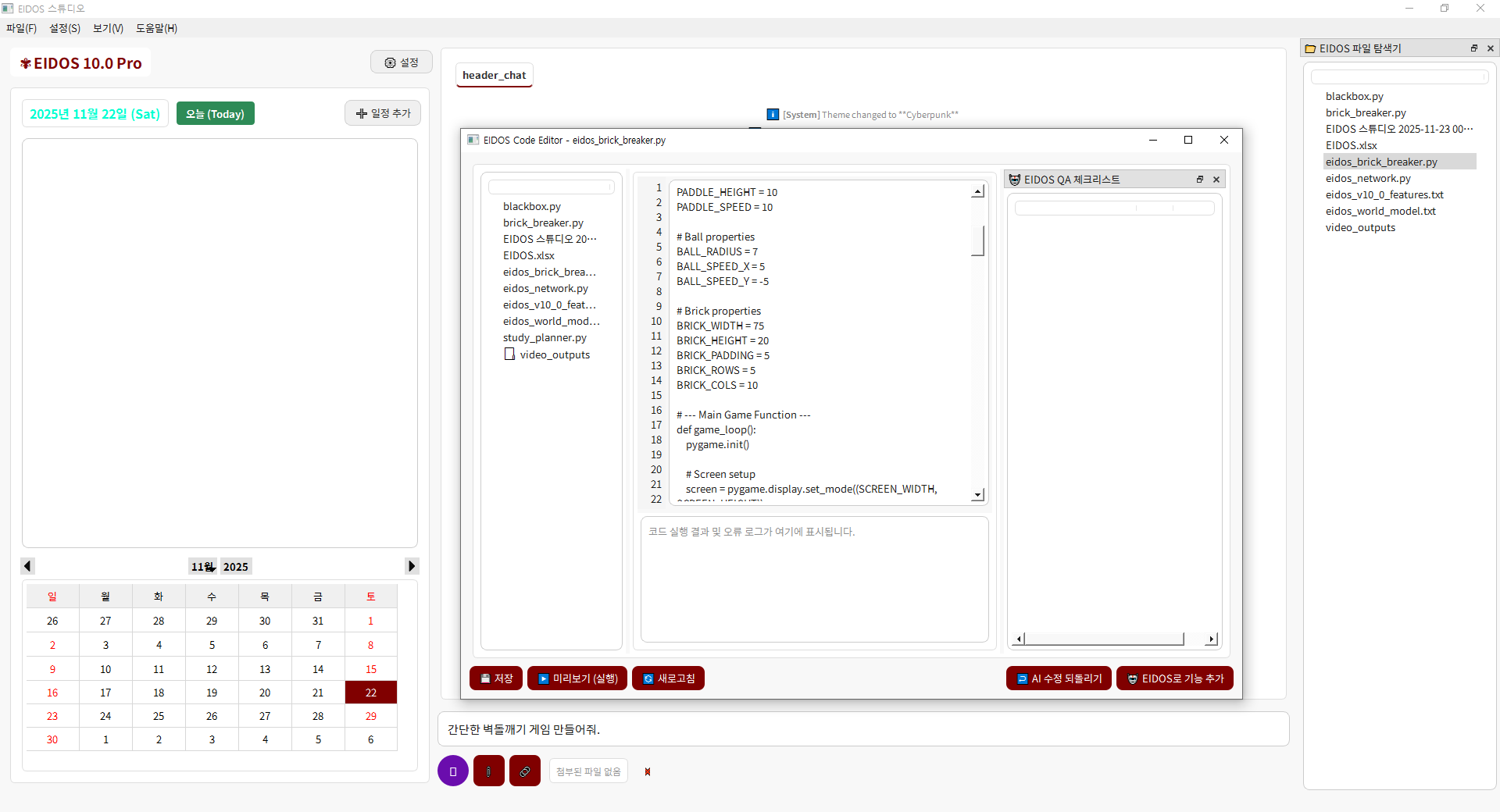Click the link attach icon in chat bar
The width and height of the screenshot is (1500, 812).
pos(524,771)
